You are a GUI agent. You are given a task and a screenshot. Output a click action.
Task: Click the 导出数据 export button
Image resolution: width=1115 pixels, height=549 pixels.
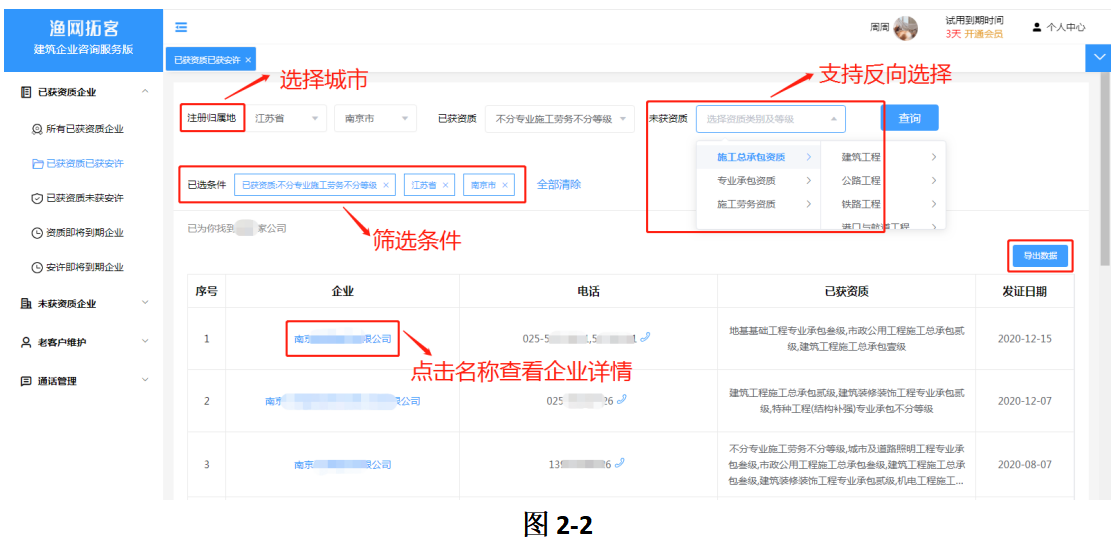(1040, 256)
